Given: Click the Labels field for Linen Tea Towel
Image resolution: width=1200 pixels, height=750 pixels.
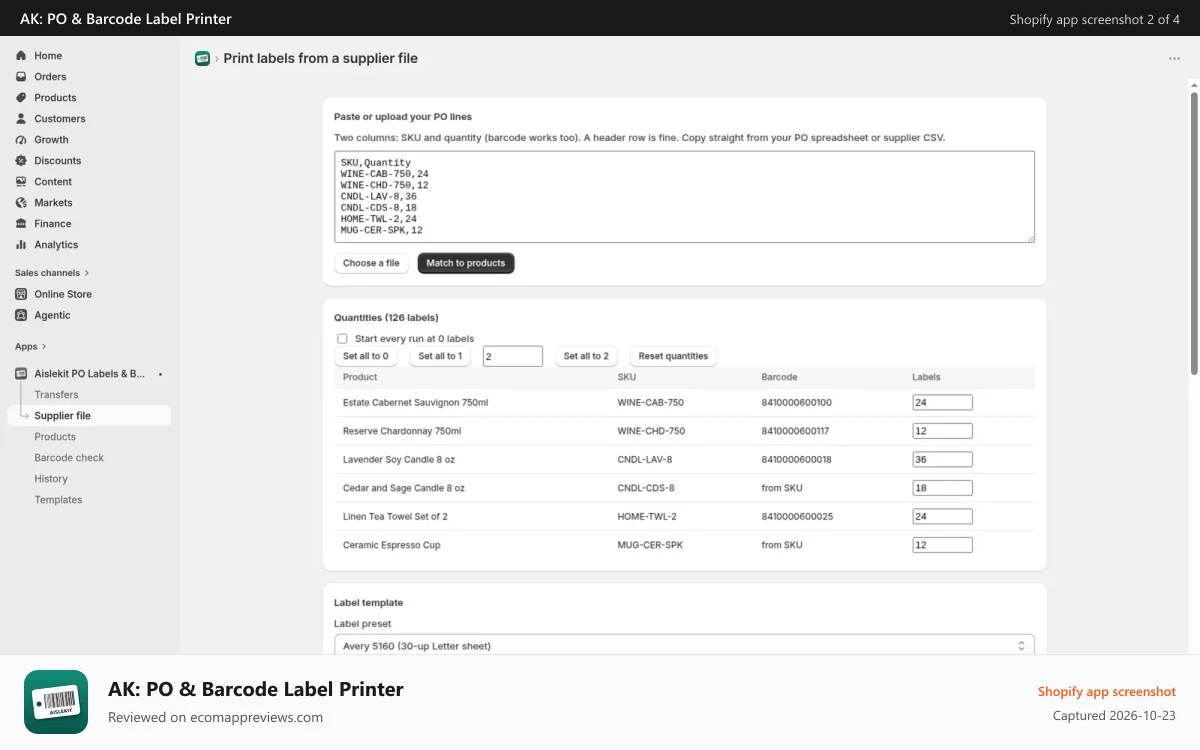Looking at the screenshot, I should (942, 516).
